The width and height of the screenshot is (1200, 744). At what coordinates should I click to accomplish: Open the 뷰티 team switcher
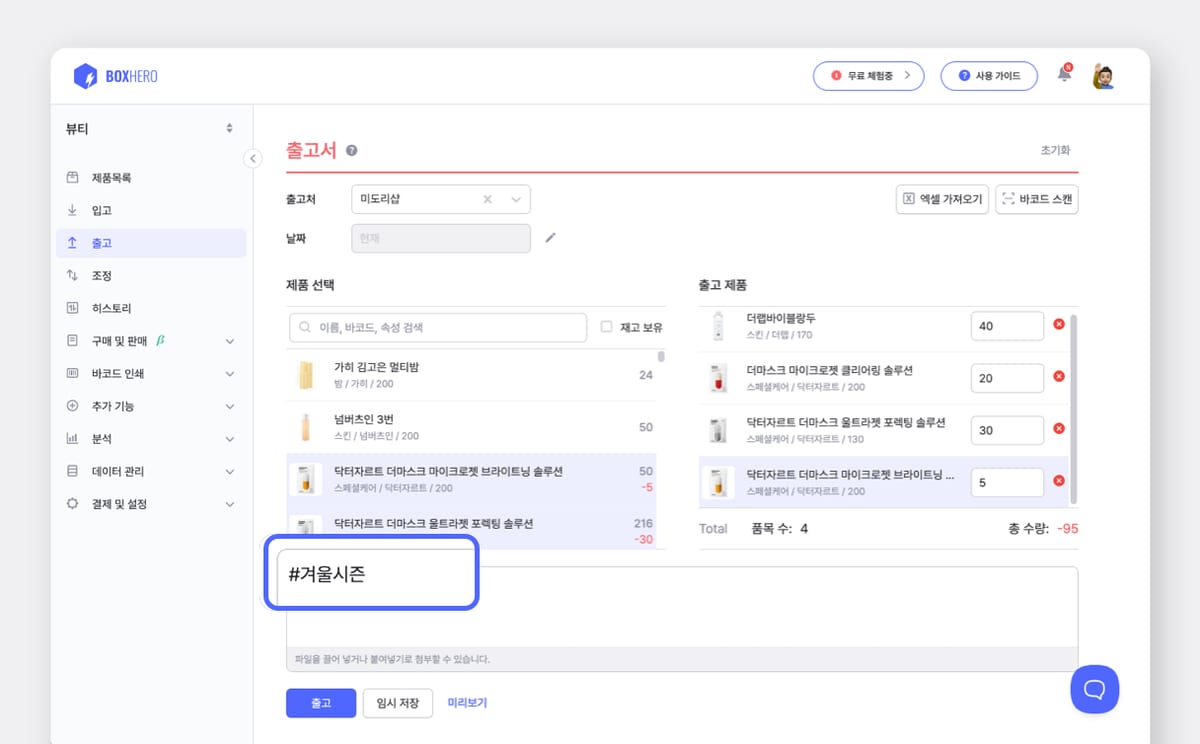pos(150,128)
